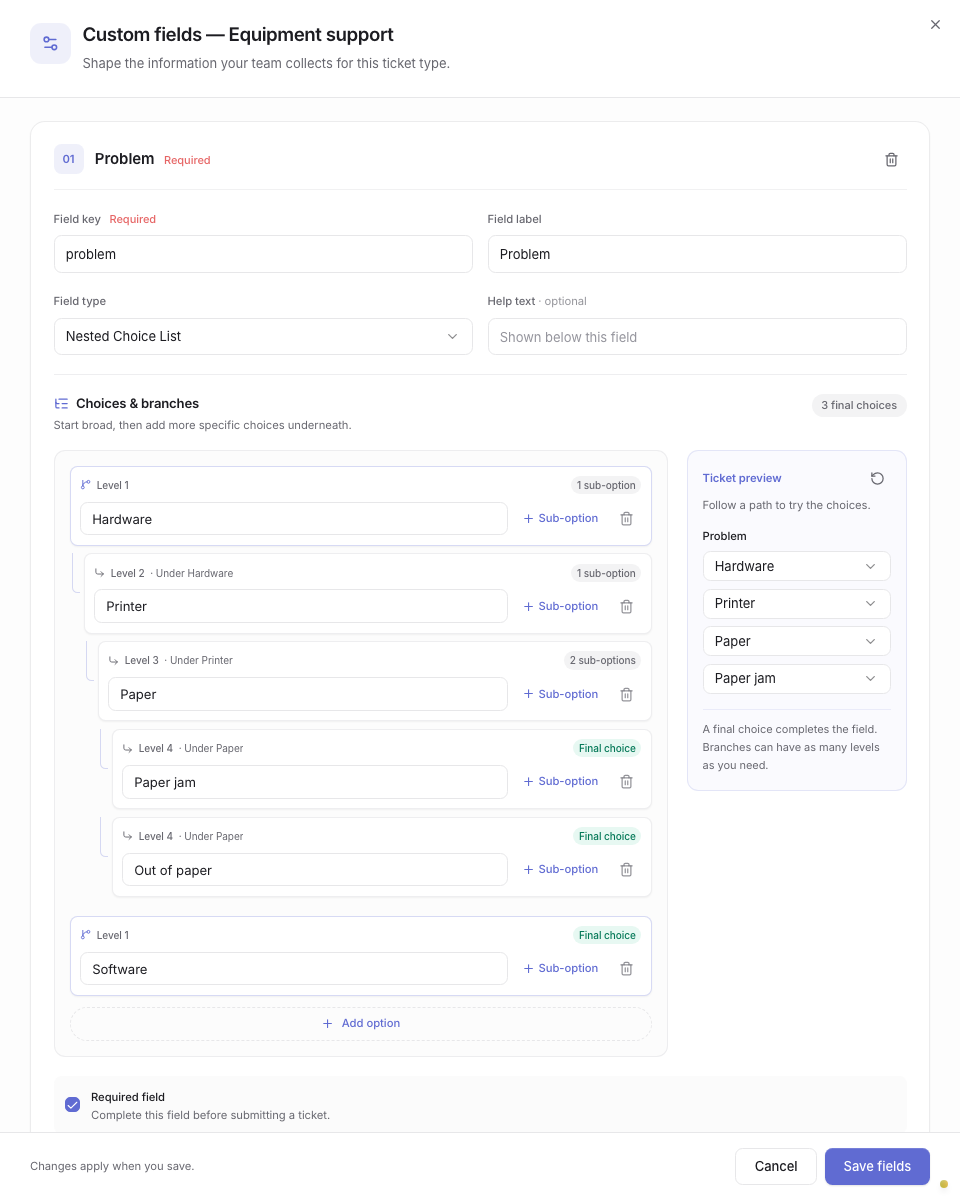Delete the Software option
The width and height of the screenshot is (960, 1200).
626,969
